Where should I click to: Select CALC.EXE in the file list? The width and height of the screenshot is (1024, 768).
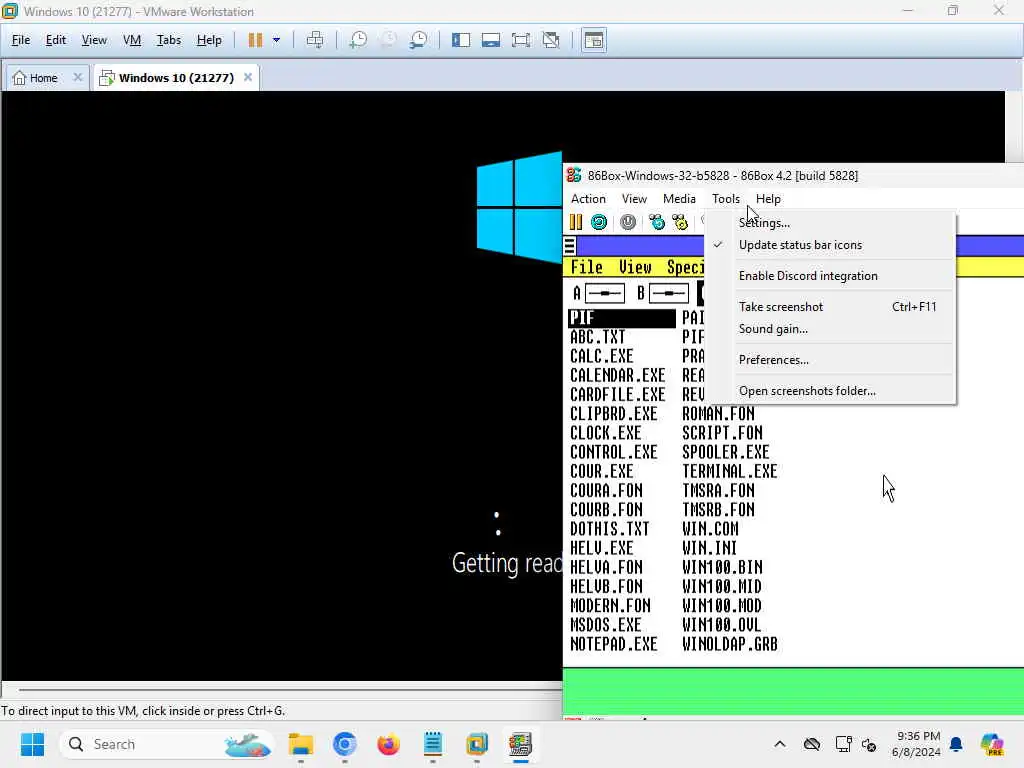tap(601, 357)
